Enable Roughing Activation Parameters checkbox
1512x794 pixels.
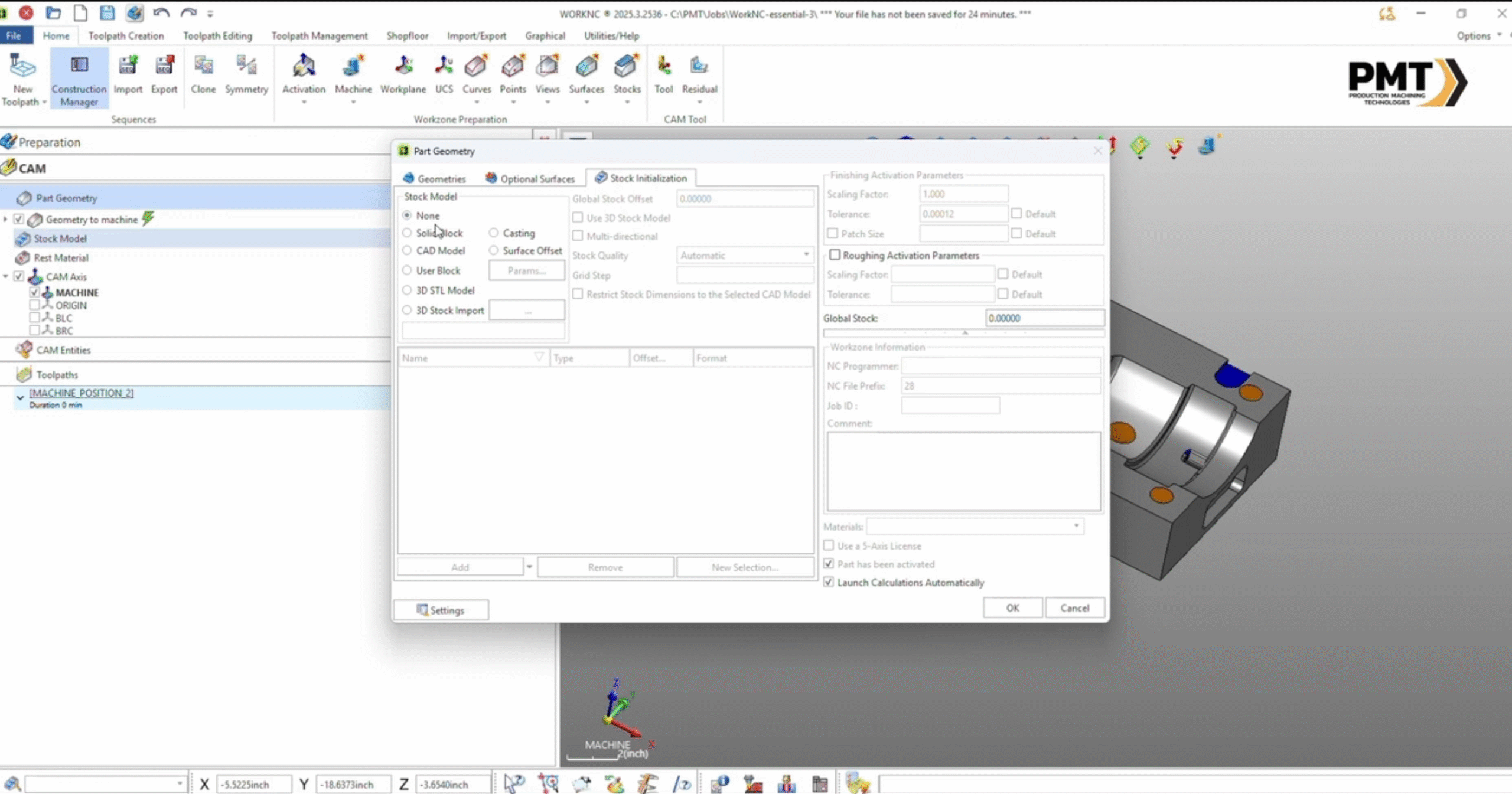[x=835, y=255]
